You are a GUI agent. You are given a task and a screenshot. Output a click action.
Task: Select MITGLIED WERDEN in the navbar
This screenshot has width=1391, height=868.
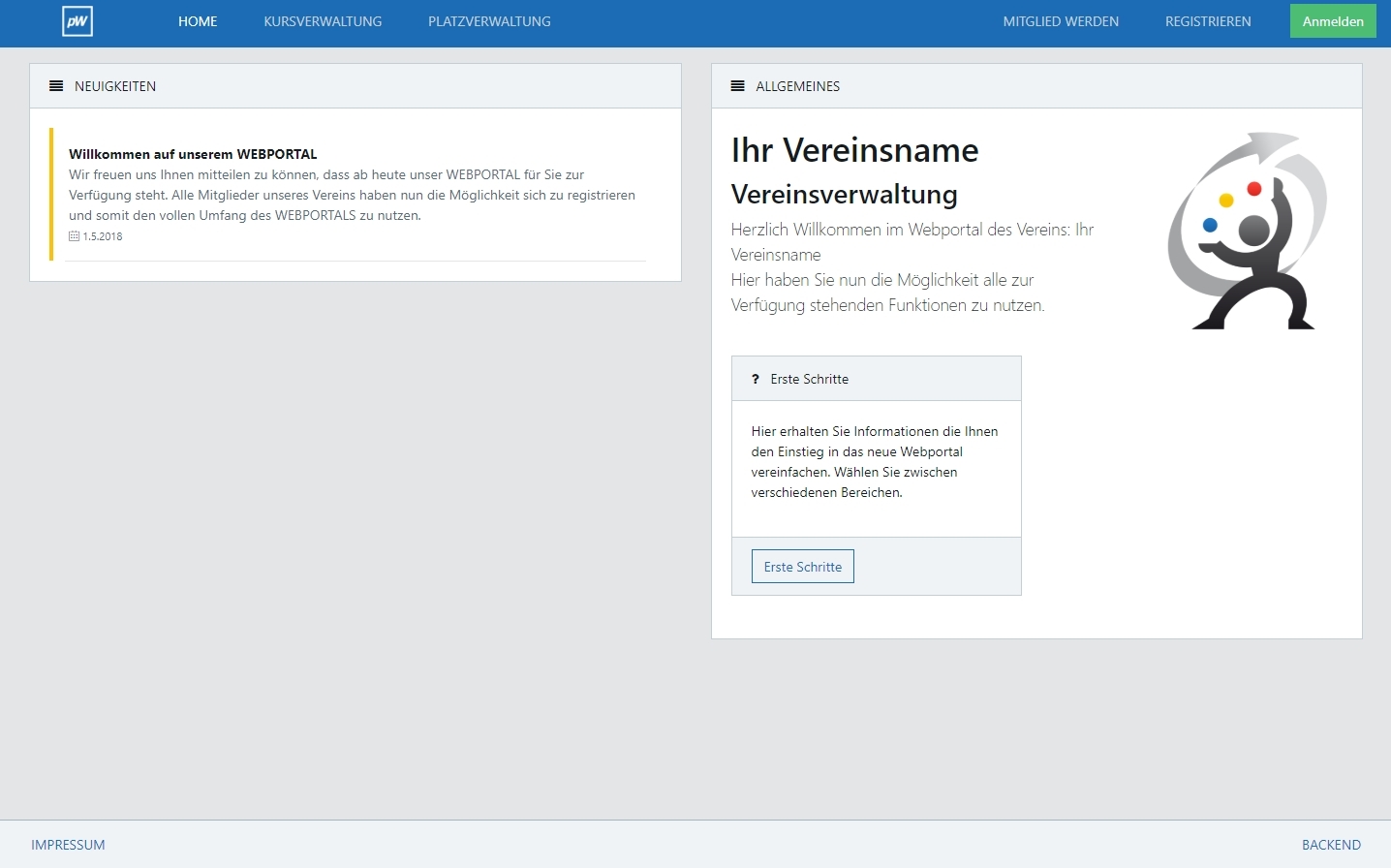1061,21
